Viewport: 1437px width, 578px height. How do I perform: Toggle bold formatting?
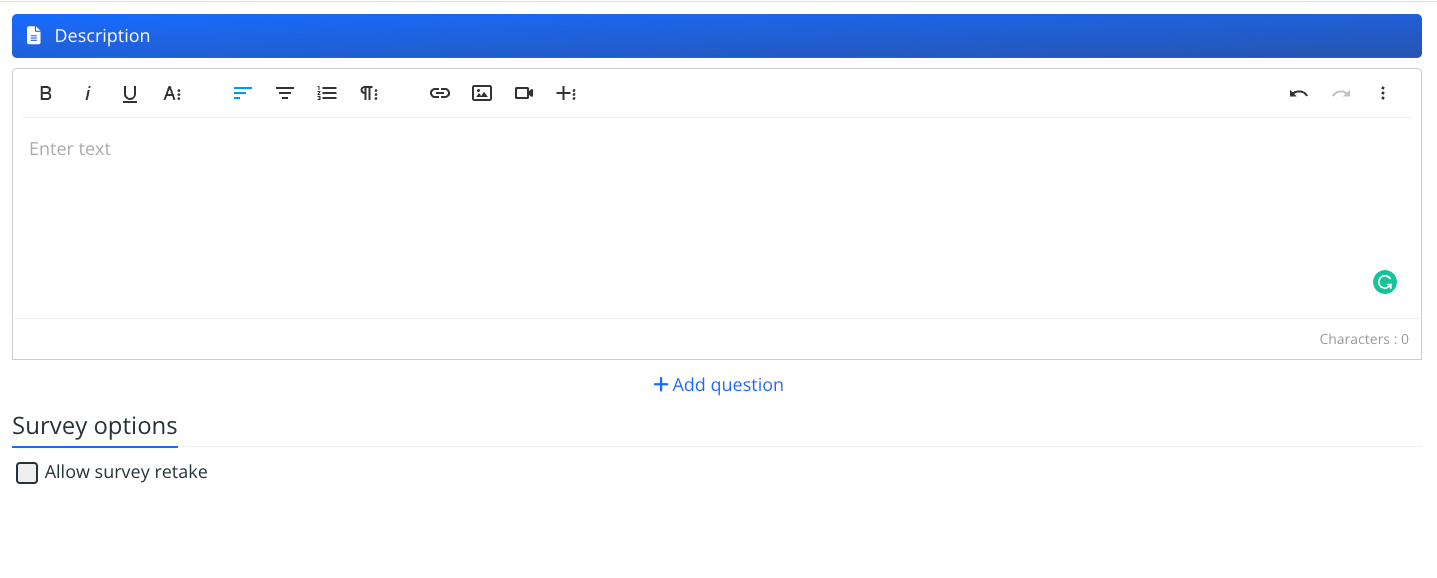[x=45, y=93]
